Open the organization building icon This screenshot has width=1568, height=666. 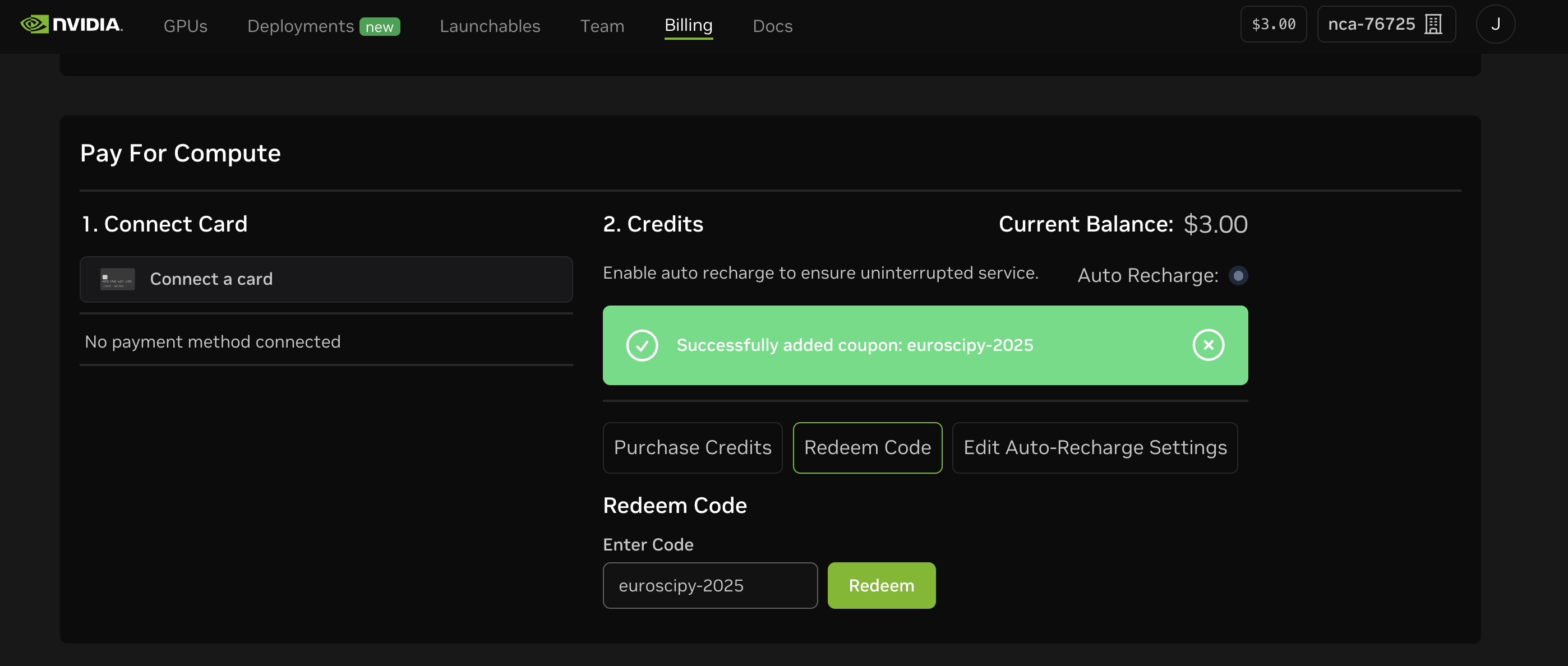(x=1433, y=24)
